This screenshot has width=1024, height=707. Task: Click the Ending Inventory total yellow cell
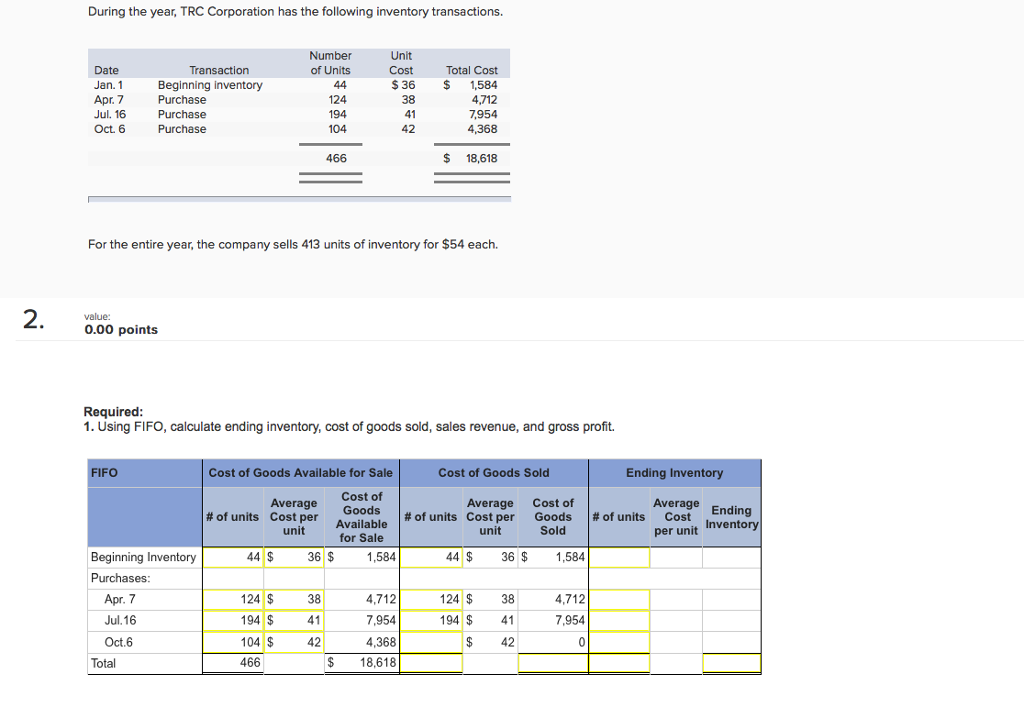733,662
